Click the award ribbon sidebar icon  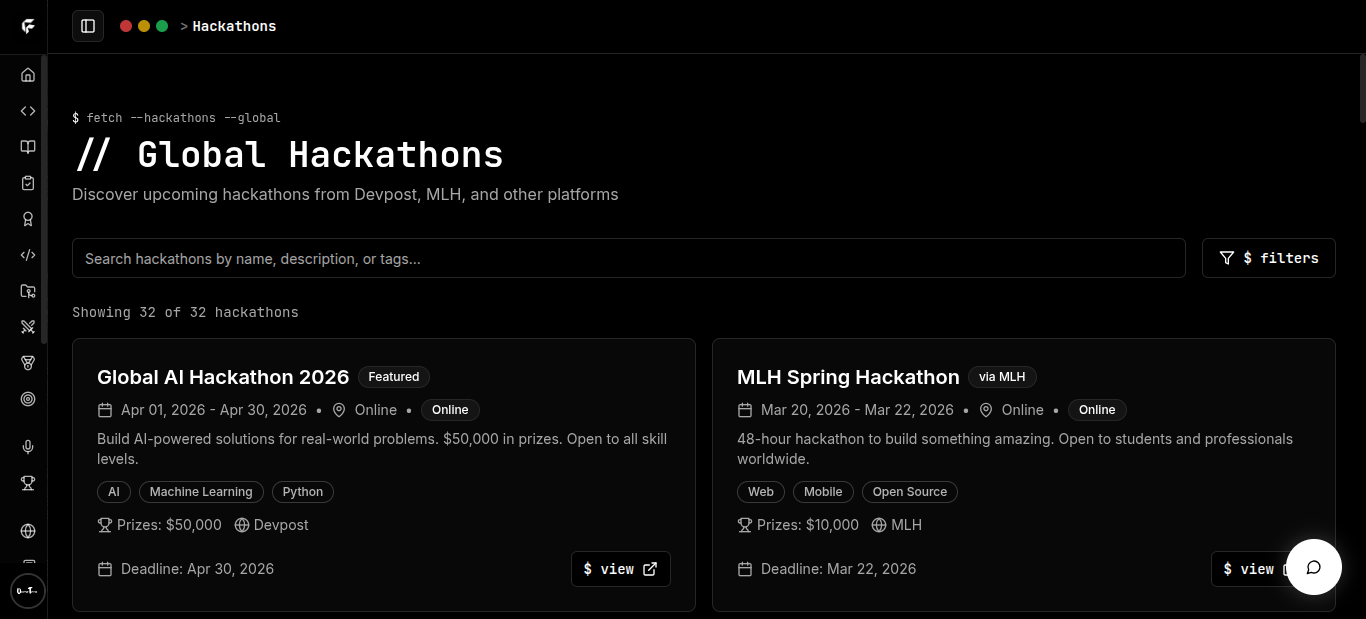28,219
